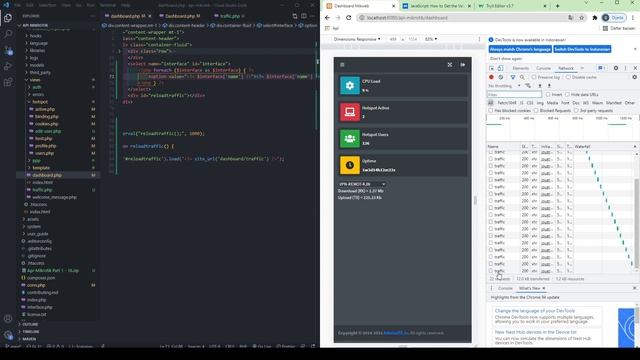Click the Chrome address bar
Viewport: 640px width, 360px height.
coord(464,18)
